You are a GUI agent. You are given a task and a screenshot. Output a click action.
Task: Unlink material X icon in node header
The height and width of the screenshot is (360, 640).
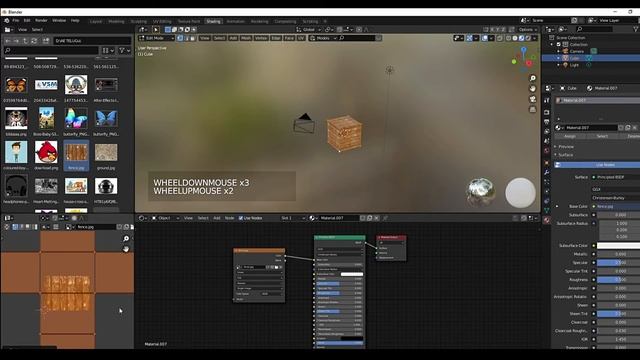point(376,218)
